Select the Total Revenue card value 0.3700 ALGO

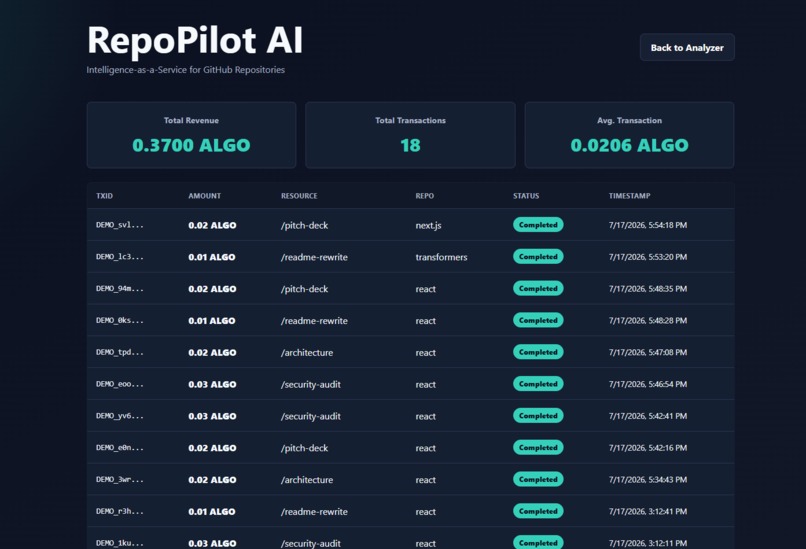(191, 145)
